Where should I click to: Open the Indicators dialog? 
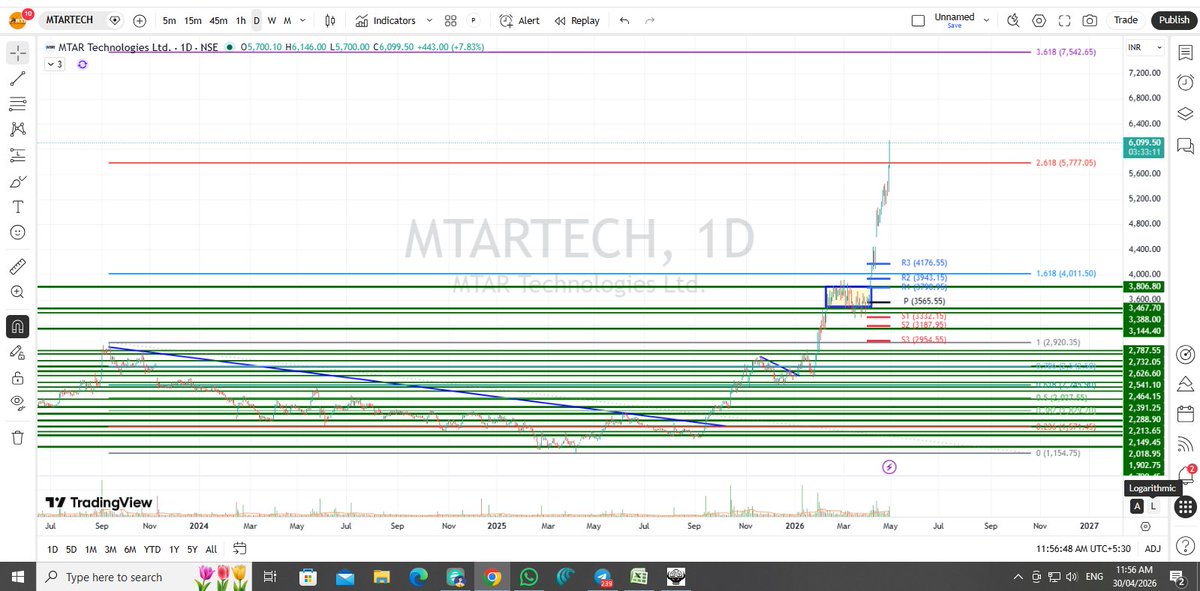pyautogui.click(x=384, y=20)
